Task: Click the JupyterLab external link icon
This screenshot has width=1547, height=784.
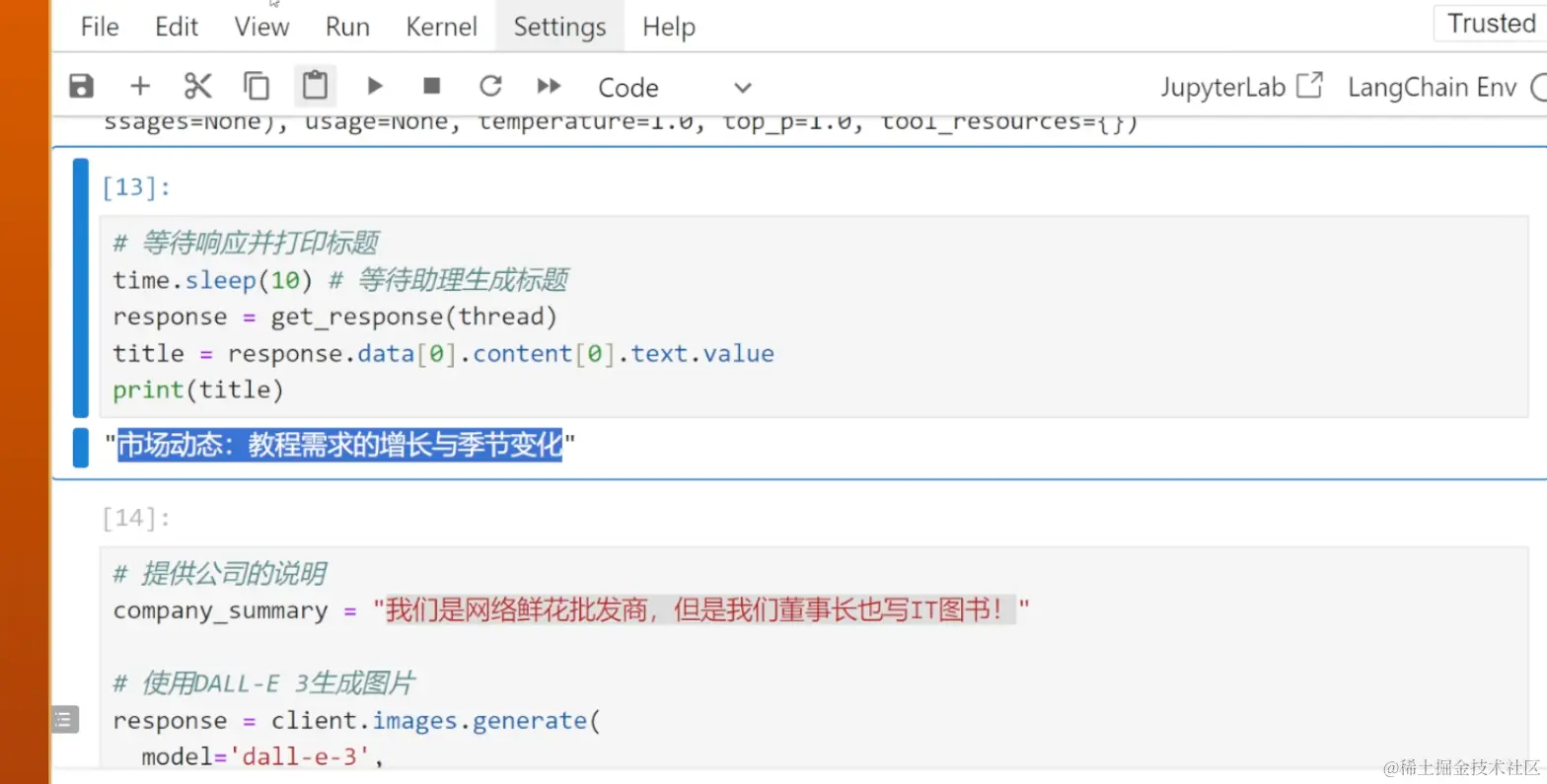Action: [x=1309, y=86]
